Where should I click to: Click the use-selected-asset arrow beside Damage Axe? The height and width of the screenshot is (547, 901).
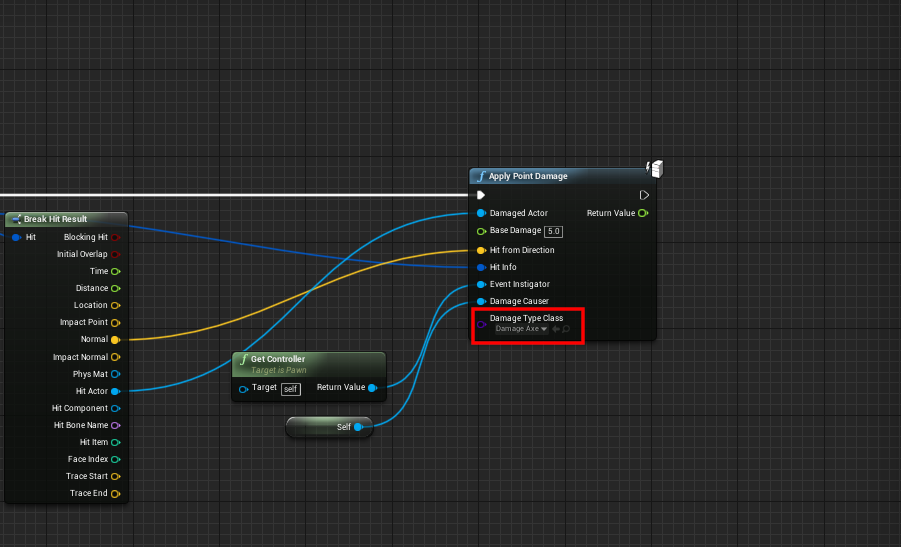tap(556, 329)
